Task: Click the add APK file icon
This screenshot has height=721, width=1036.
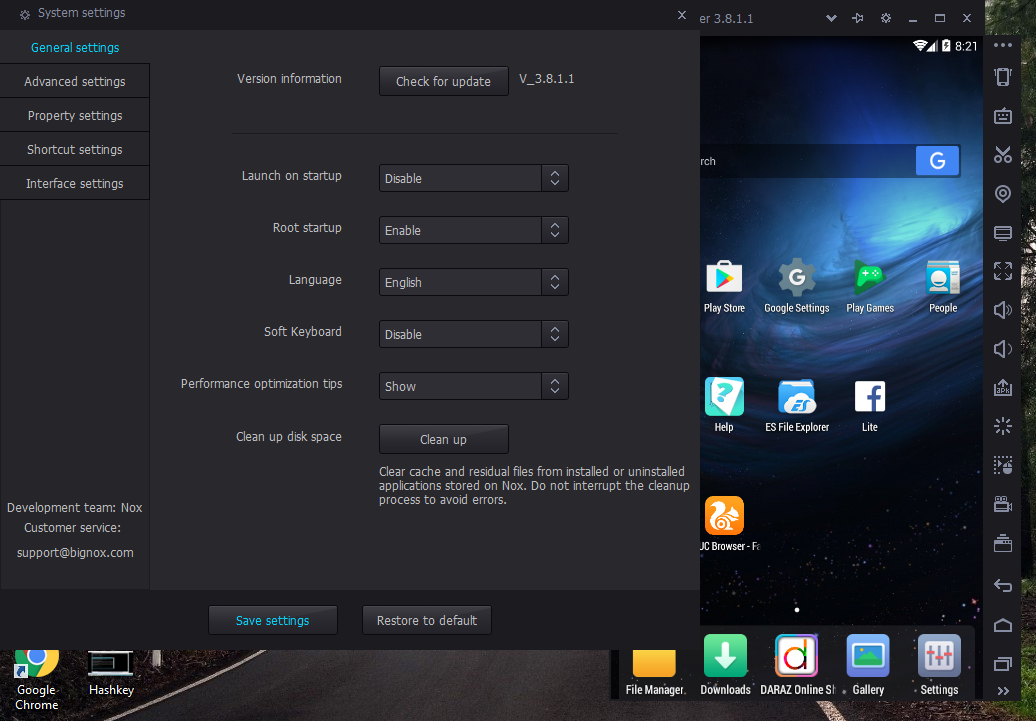Action: point(1002,387)
